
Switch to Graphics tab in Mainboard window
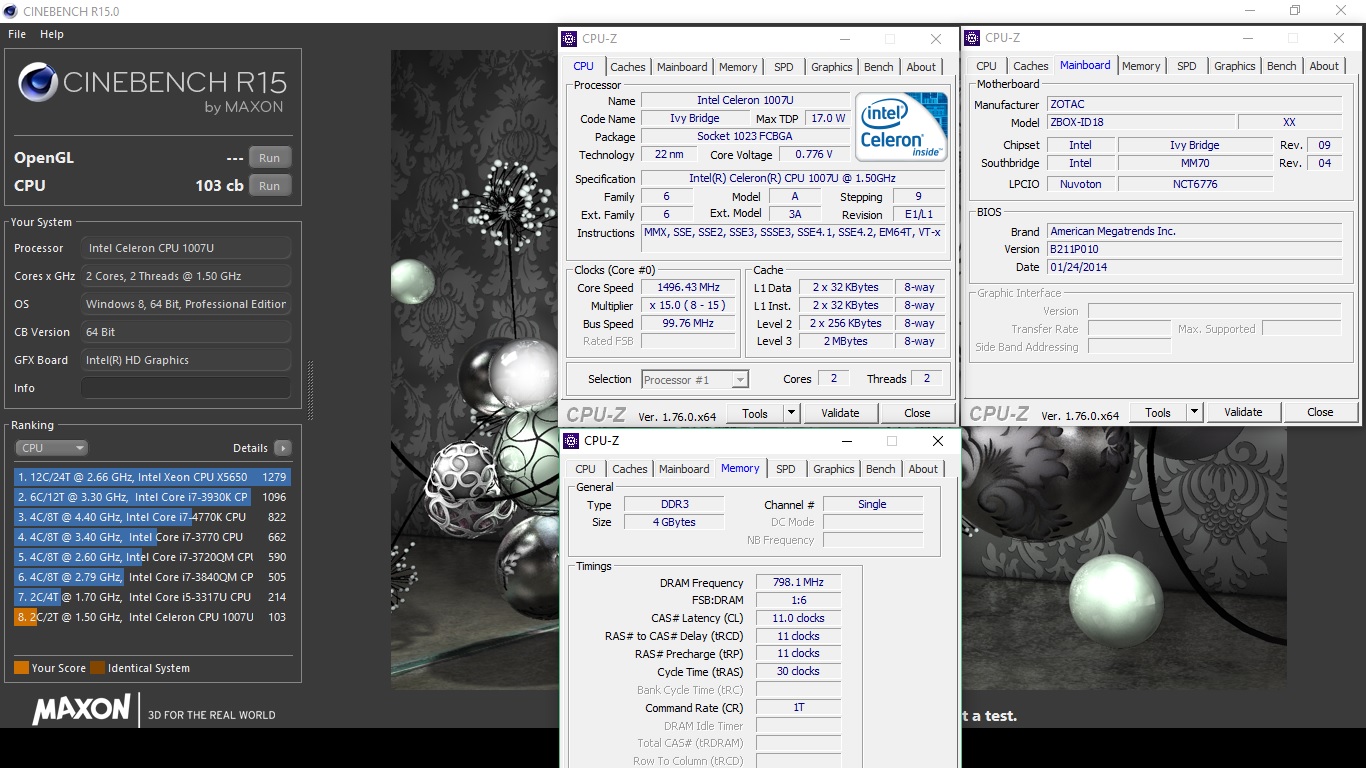1235,66
